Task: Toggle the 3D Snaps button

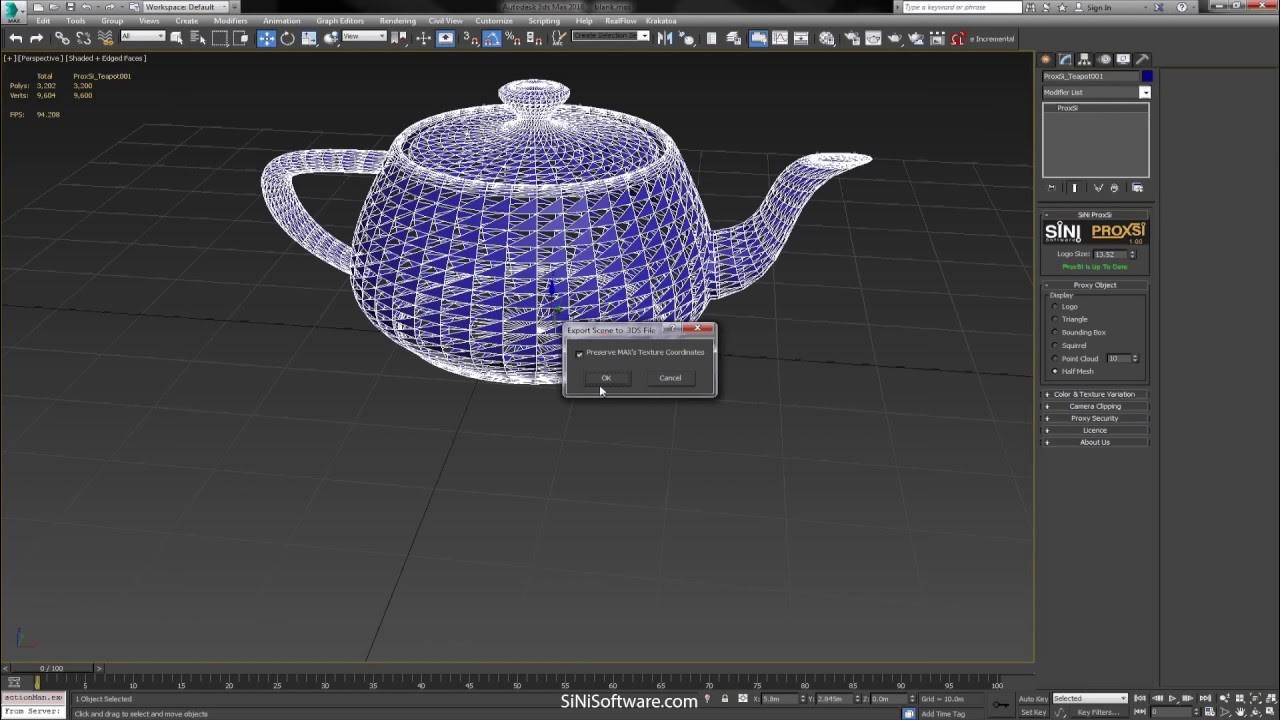Action: 471,38
